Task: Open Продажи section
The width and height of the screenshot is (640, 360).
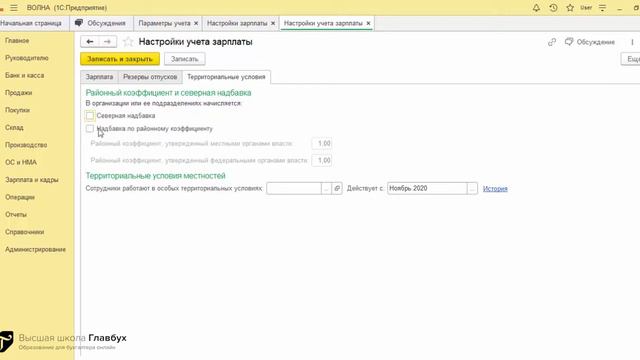Action: click(19, 93)
